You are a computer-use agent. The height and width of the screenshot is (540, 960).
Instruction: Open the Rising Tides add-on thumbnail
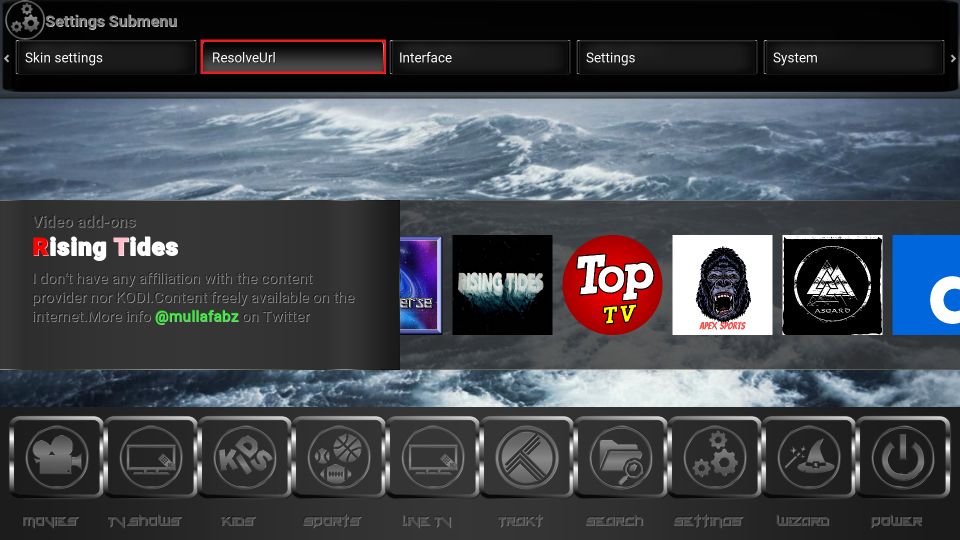(502, 285)
